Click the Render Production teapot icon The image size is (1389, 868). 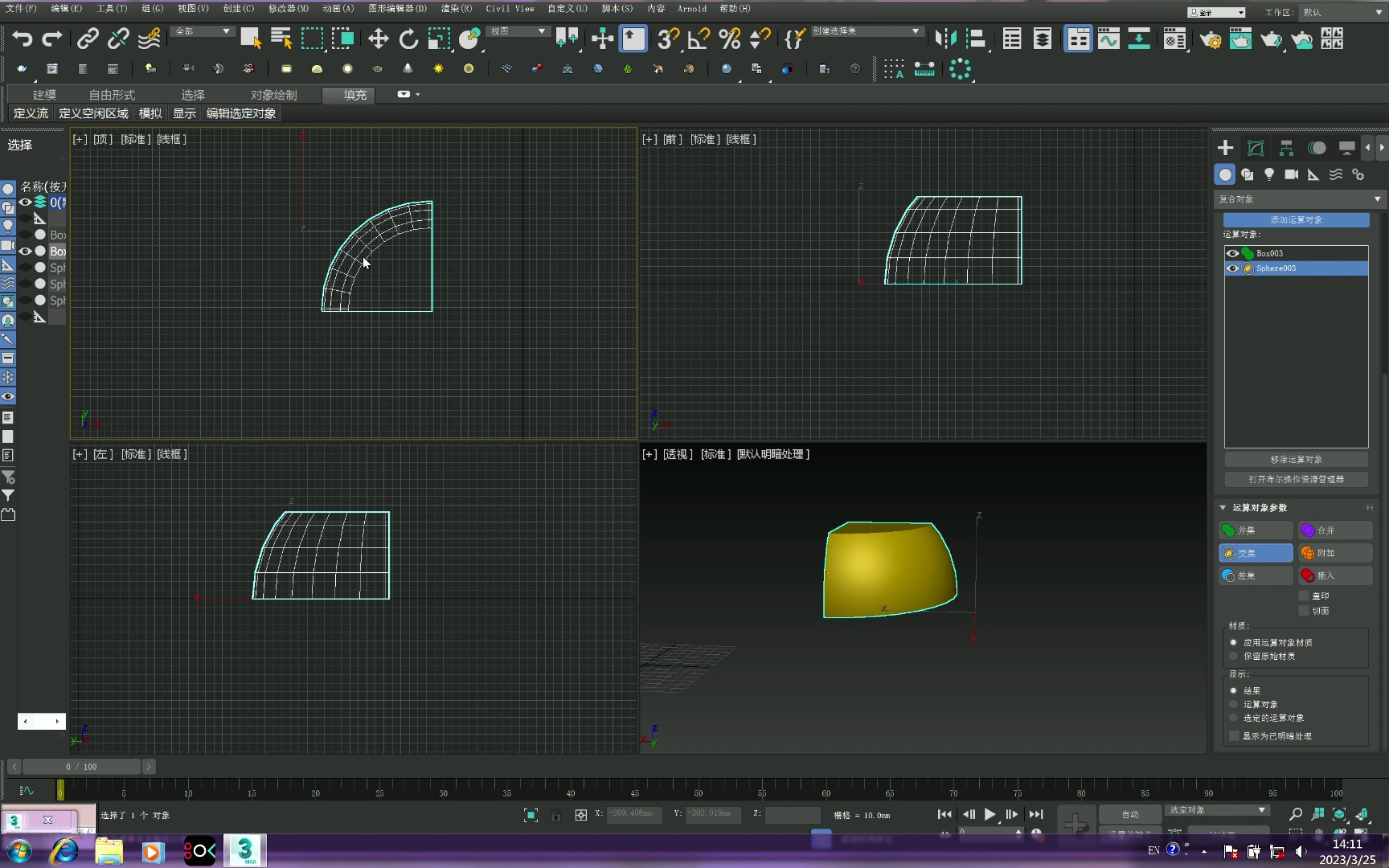point(1272,39)
